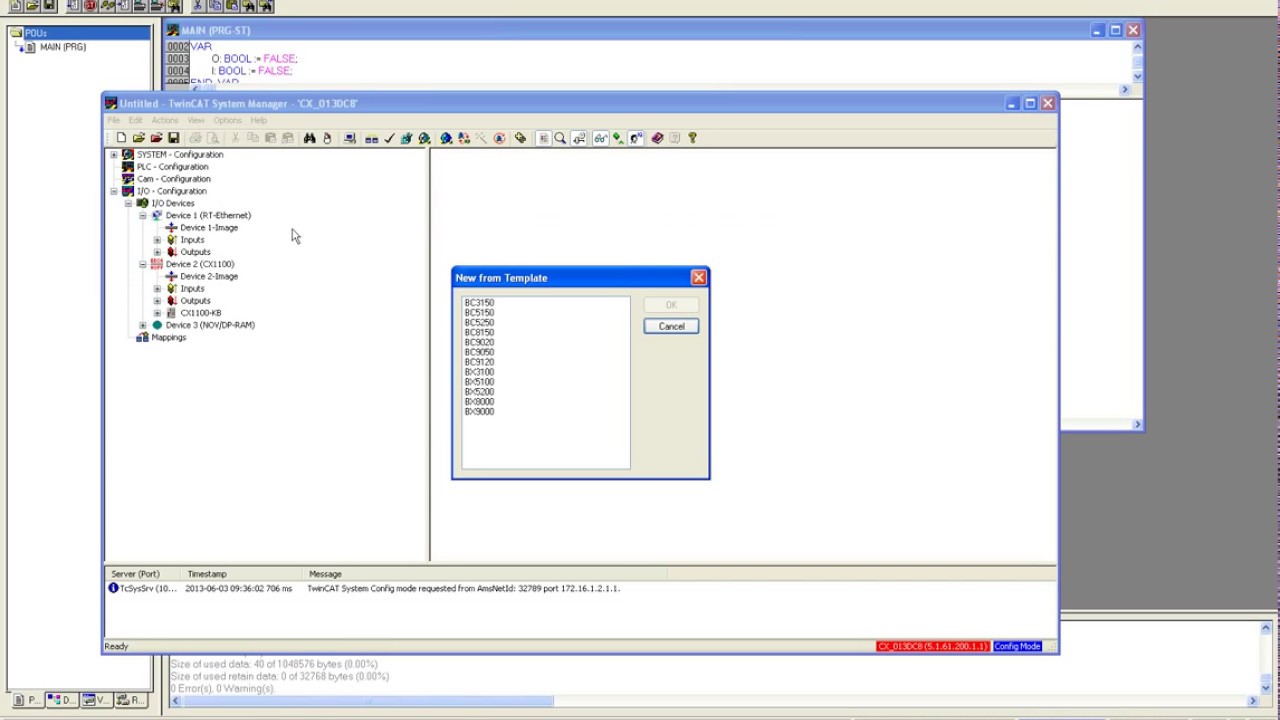Viewport: 1280px width, 720px height.
Task: Expand Outputs under Device 1
Action: tap(157, 252)
